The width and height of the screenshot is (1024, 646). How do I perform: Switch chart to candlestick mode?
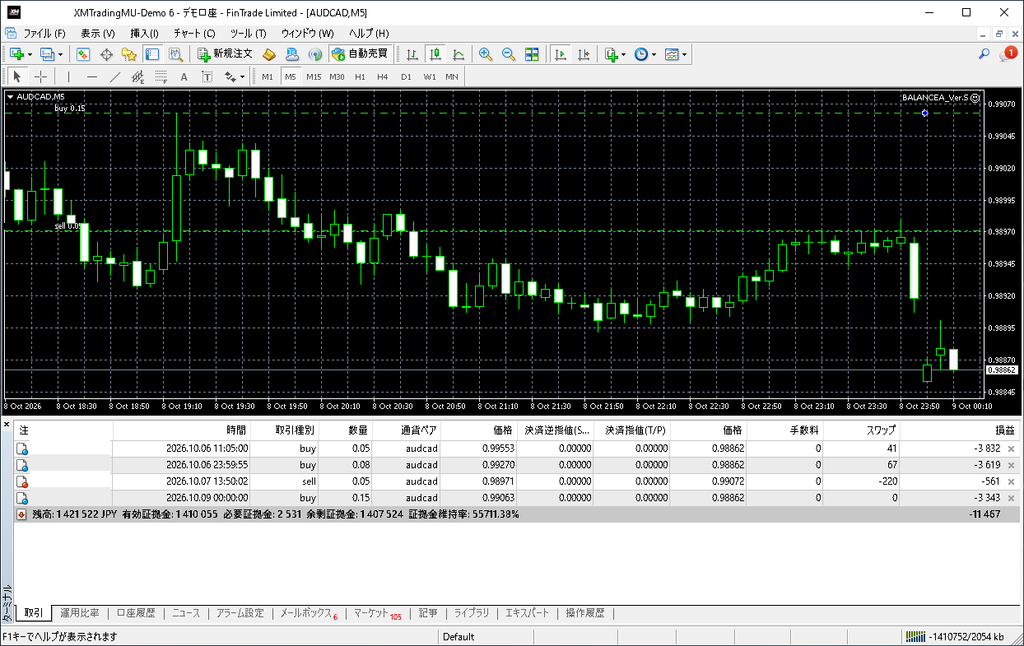[436, 54]
